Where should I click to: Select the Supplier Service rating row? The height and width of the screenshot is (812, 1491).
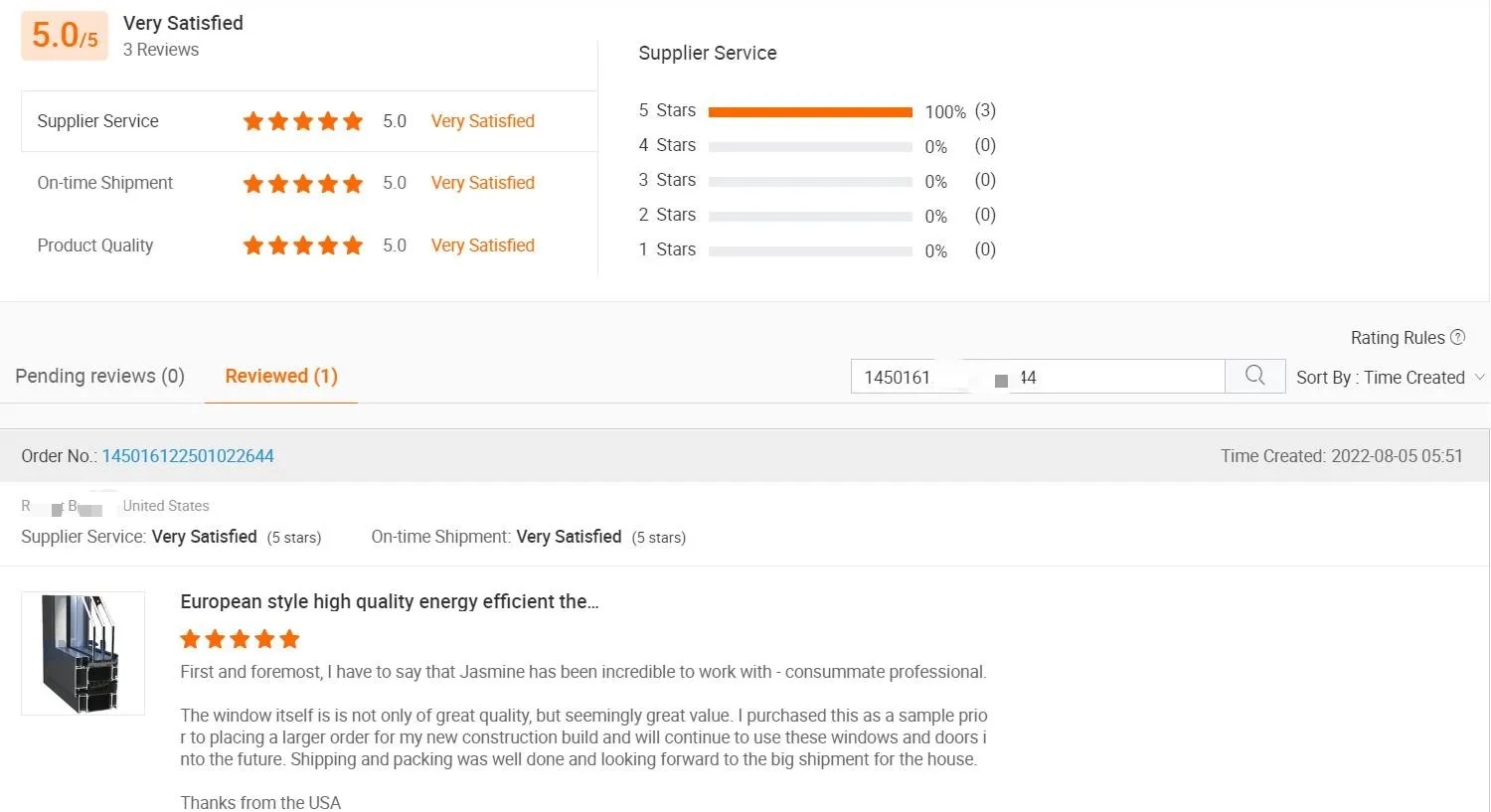(309, 121)
